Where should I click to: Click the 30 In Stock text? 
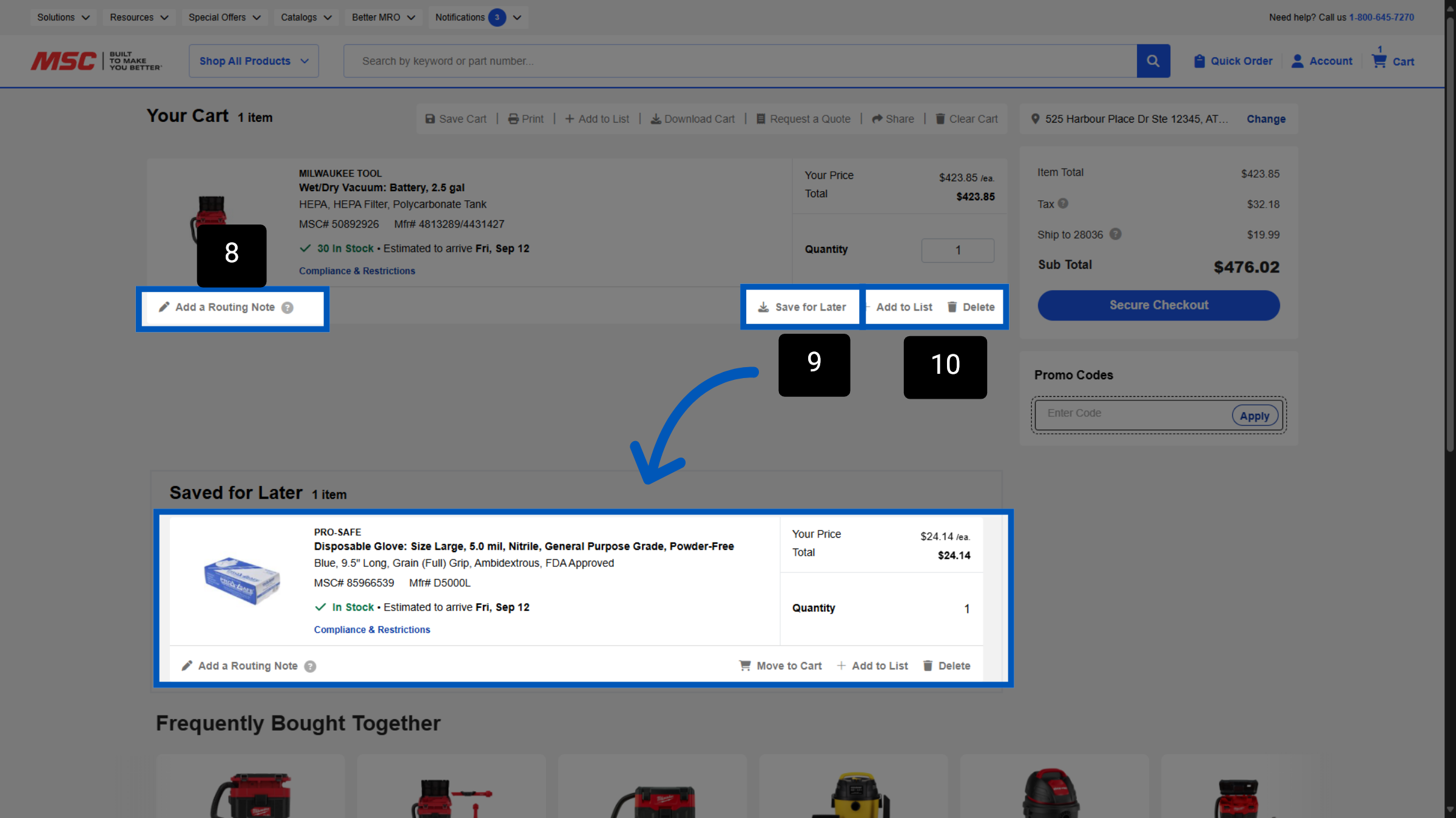coord(345,248)
